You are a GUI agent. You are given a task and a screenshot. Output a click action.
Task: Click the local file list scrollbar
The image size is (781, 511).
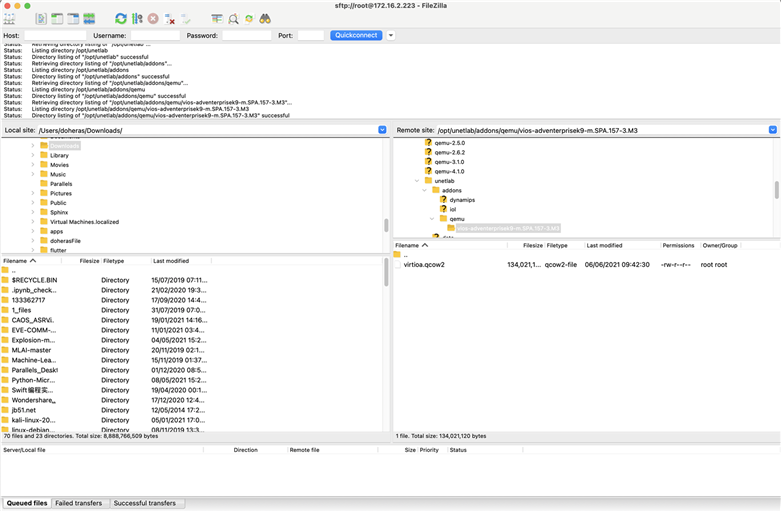(386, 272)
